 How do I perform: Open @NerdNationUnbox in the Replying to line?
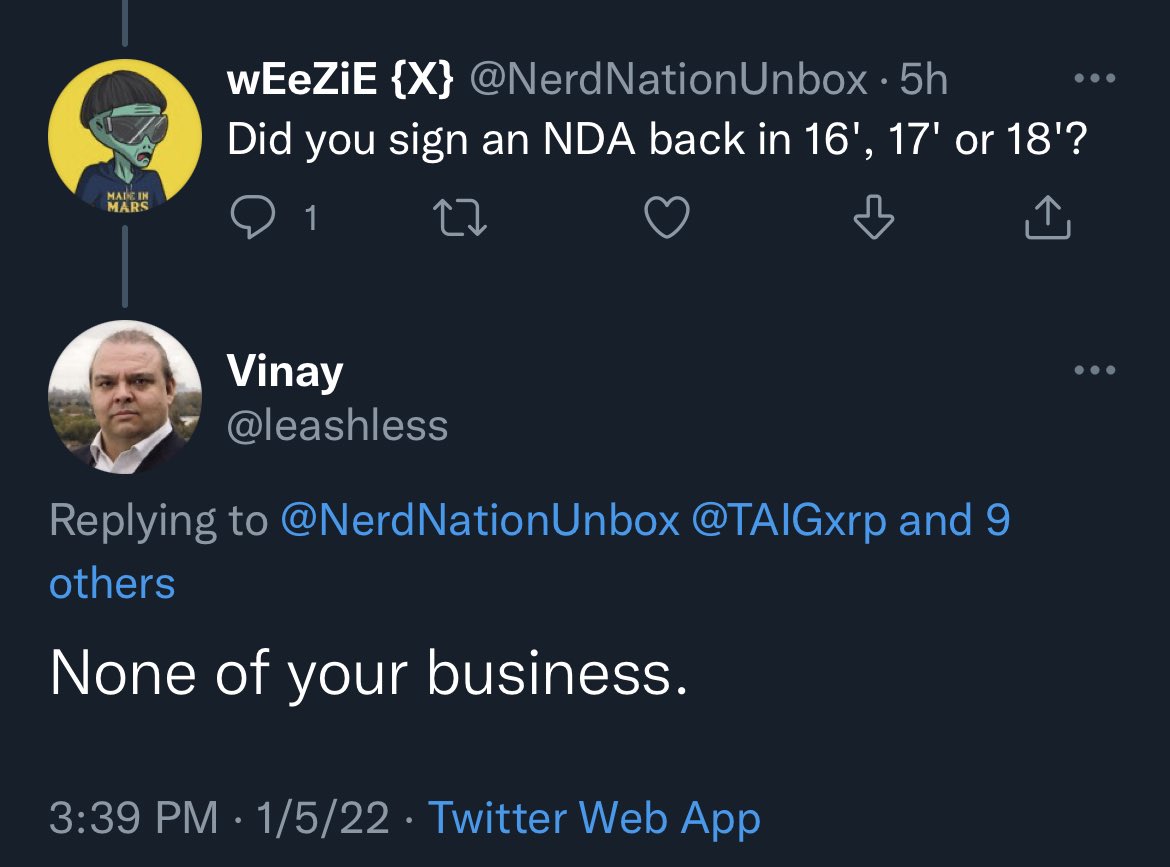click(x=481, y=520)
